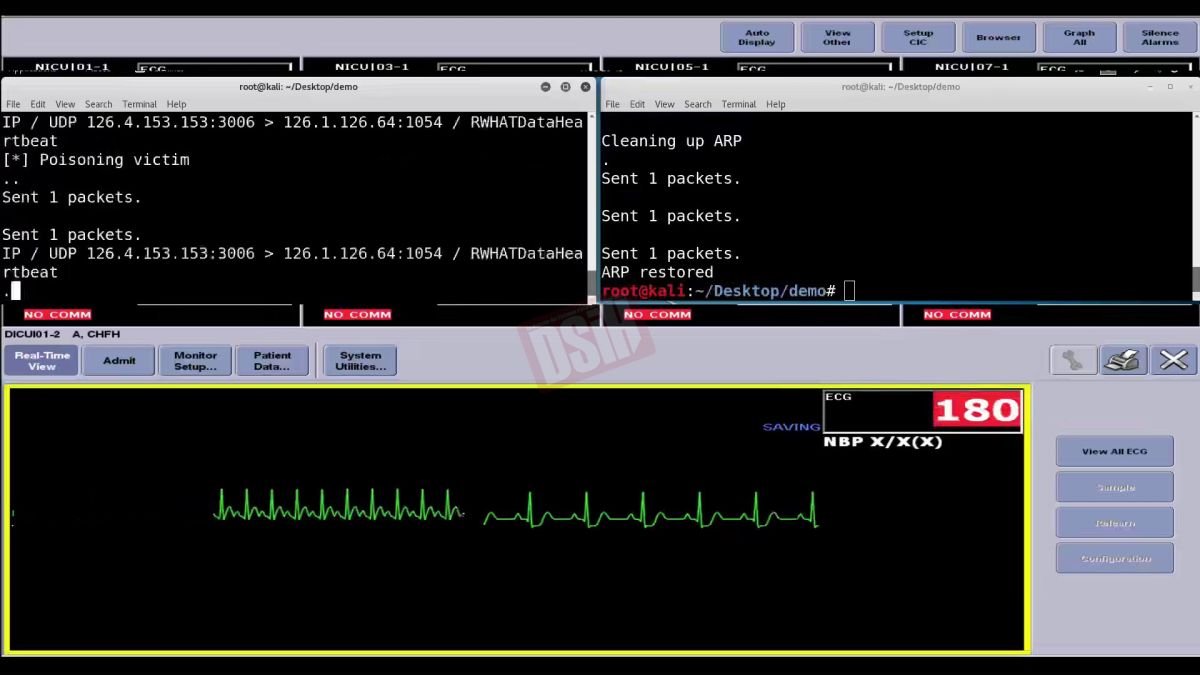The image size is (1200, 675).
Task: Maximize the left Kali terminal window
Action: pos(565,87)
